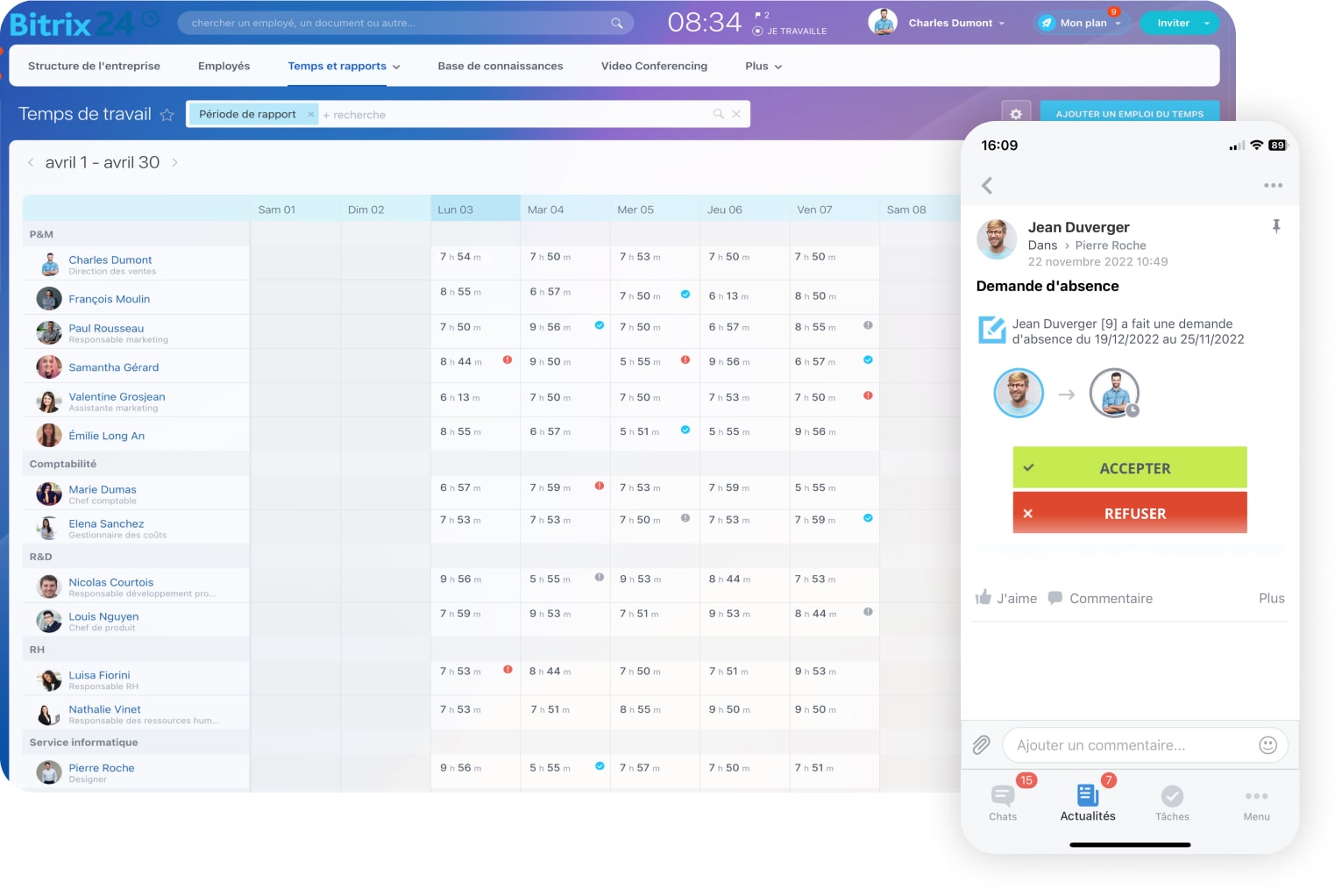The width and height of the screenshot is (1342, 896).
Task: Remove the Période de rapport filter chip
Action: pos(310,114)
